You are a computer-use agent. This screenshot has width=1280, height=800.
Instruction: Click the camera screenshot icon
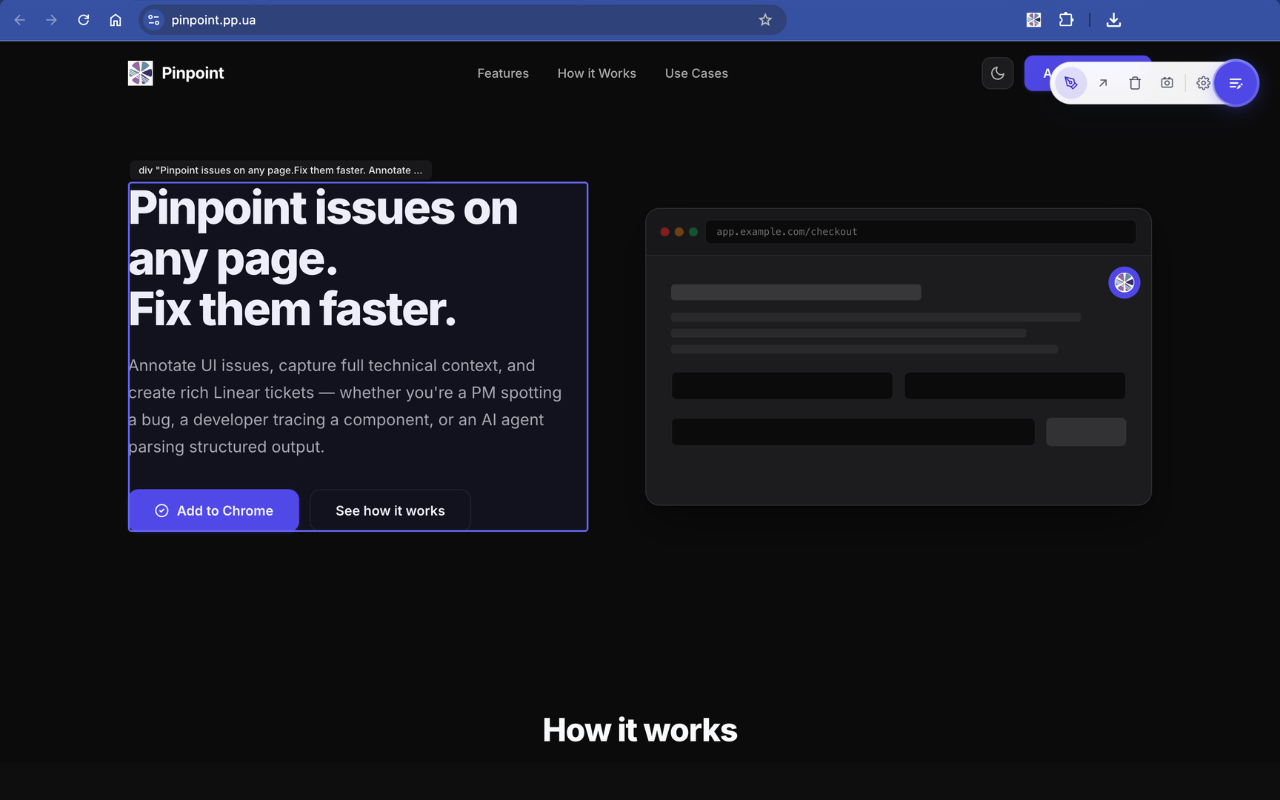coord(1167,83)
